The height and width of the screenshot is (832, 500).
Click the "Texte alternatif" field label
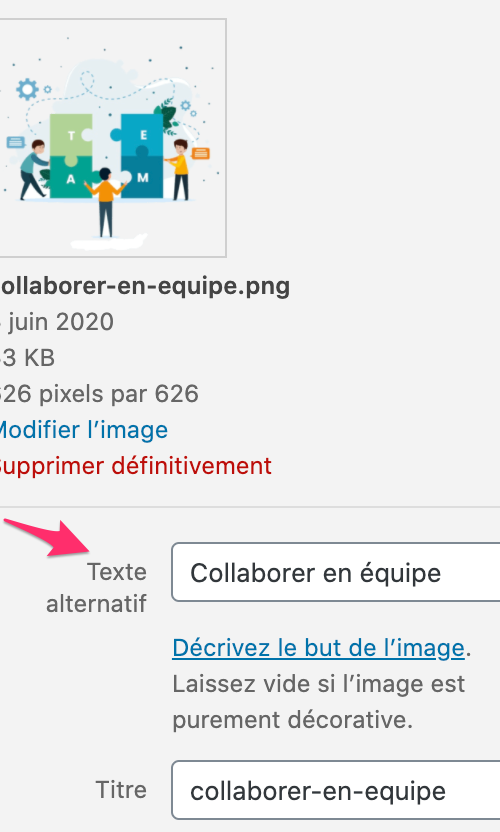[x=97, y=588]
